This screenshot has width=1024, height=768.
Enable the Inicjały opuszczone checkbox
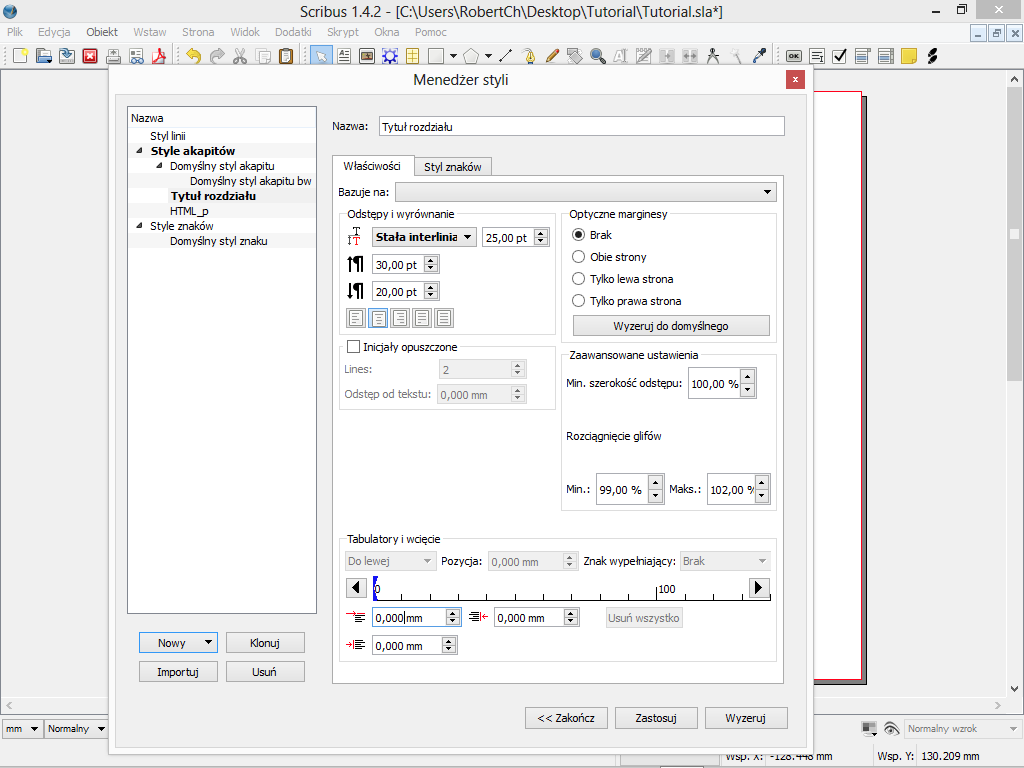pyautogui.click(x=353, y=347)
